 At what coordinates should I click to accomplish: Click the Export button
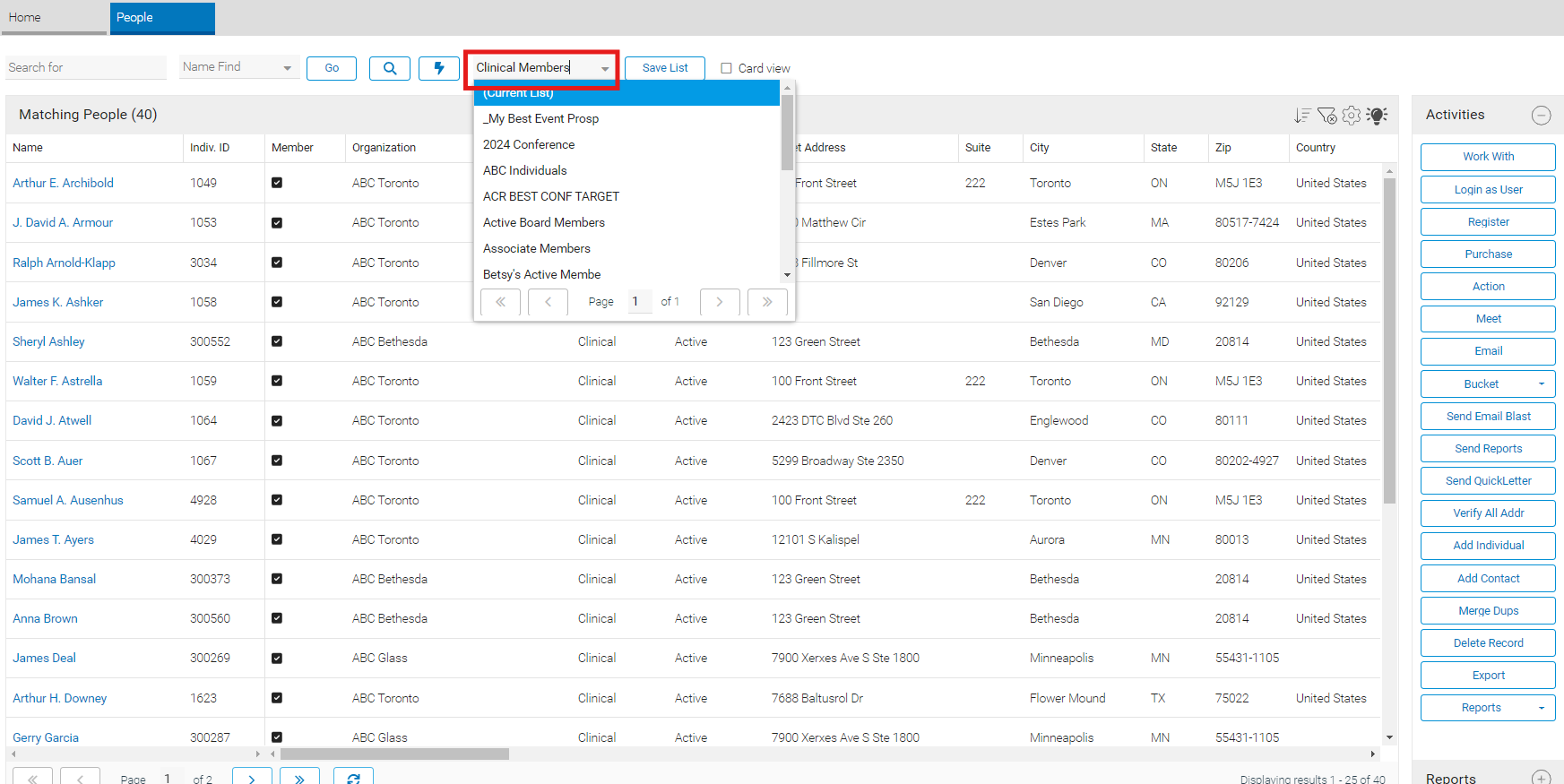click(1488, 676)
